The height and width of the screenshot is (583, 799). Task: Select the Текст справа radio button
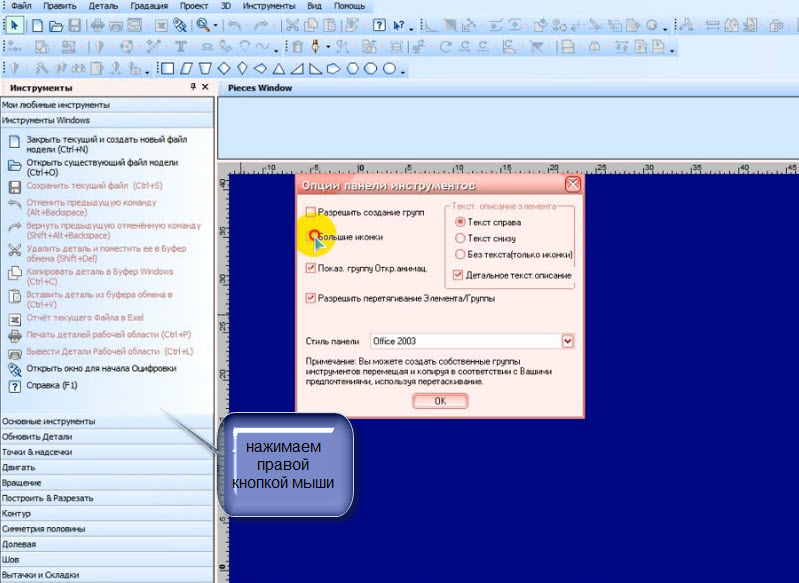pos(460,222)
